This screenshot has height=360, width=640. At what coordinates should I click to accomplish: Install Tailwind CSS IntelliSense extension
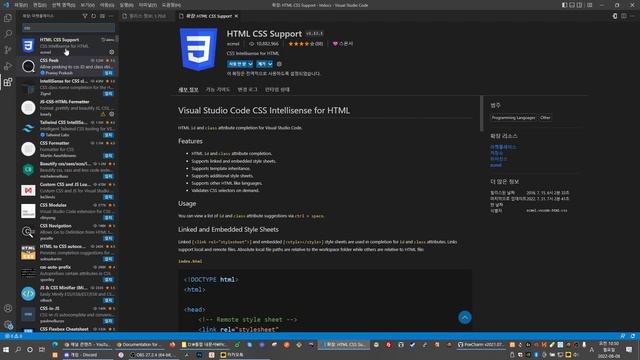click(108, 135)
